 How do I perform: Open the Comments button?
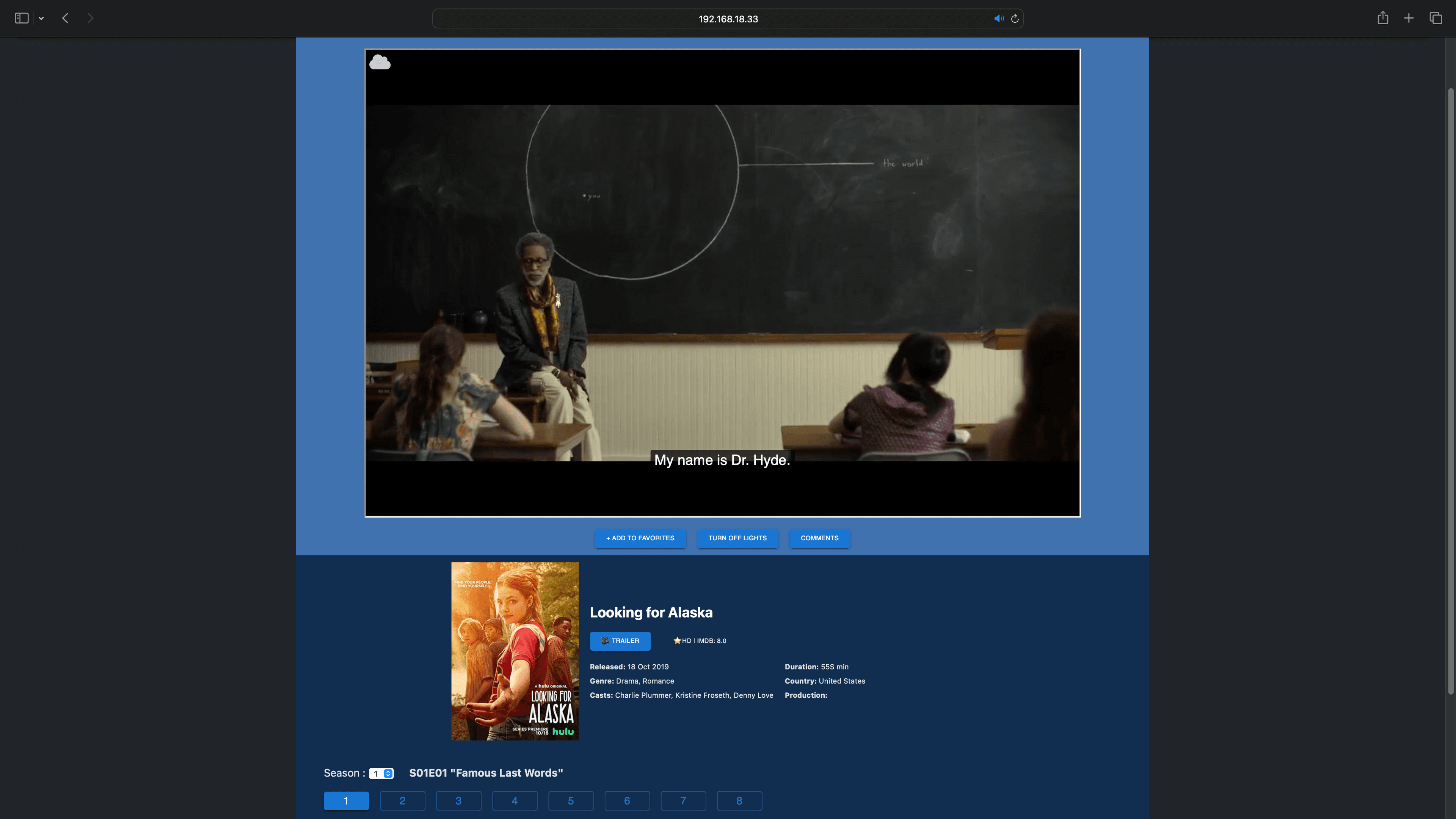pos(819,538)
